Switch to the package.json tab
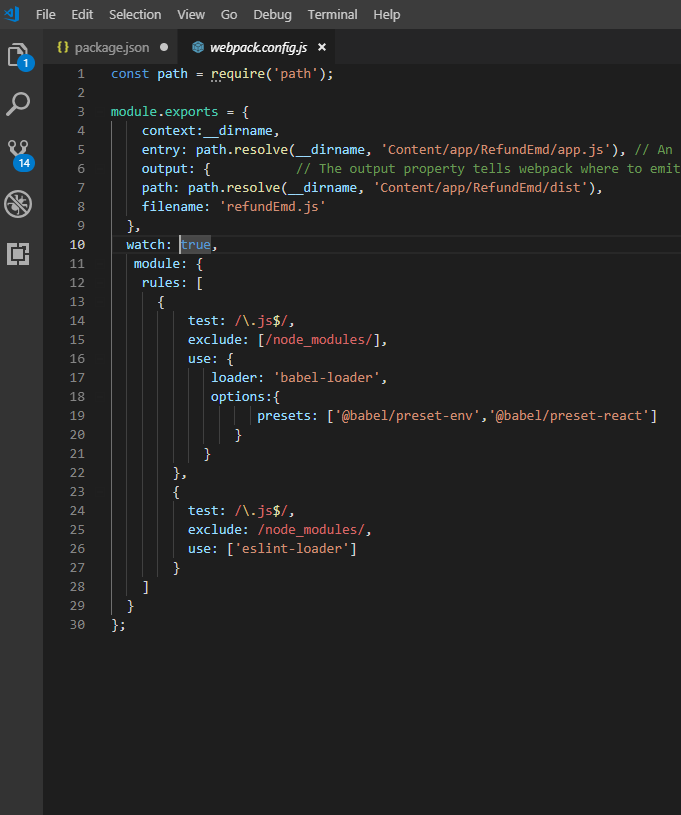This screenshot has height=815, width=681. coord(110,47)
